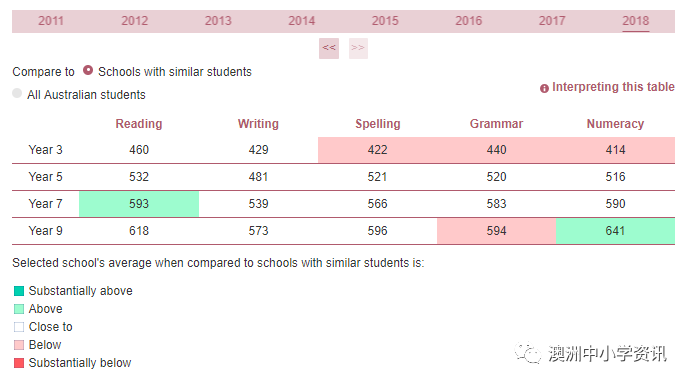Switch to the 2015 year tab
The height and width of the screenshot is (383, 688).
point(385,21)
